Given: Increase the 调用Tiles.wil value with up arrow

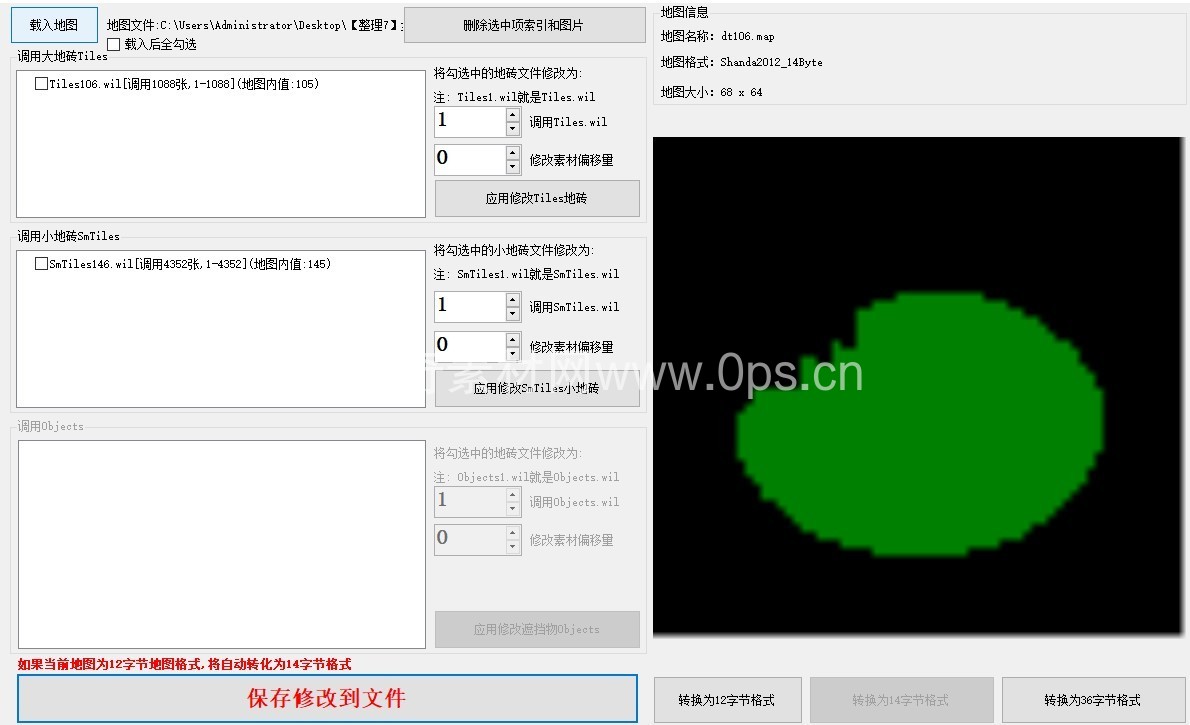Looking at the screenshot, I should [513, 115].
